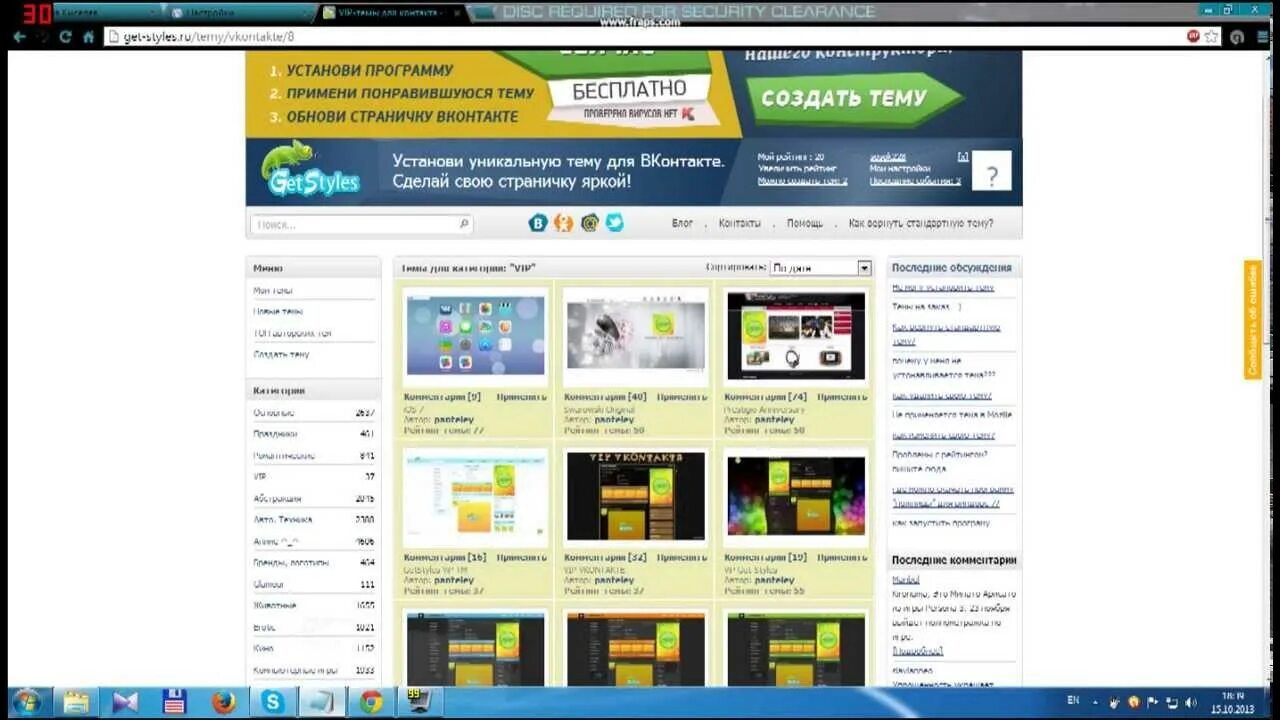
Task: Open 'как запустить програму' discussion
Action: 941,523
